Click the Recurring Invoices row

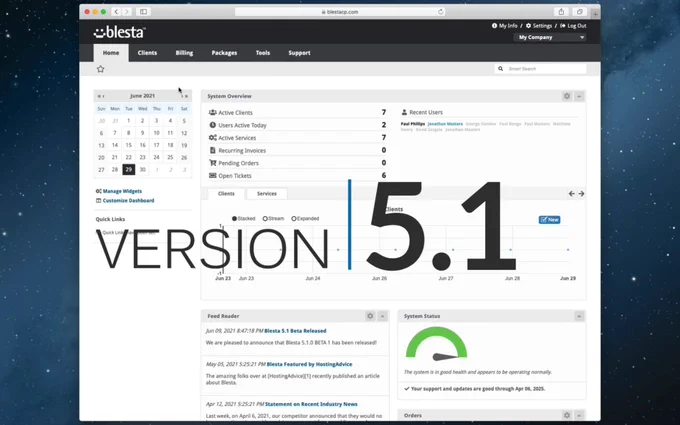click(x=298, y=150)
